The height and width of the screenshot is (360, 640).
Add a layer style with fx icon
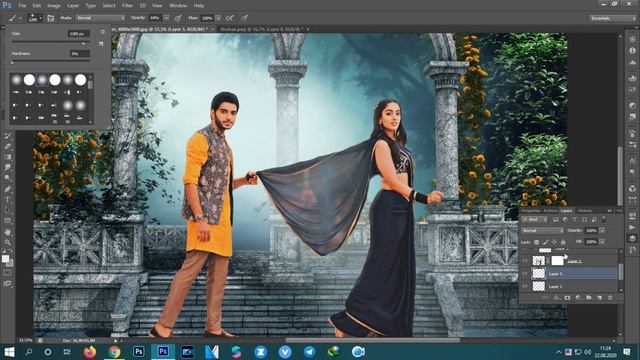[556, 298]
